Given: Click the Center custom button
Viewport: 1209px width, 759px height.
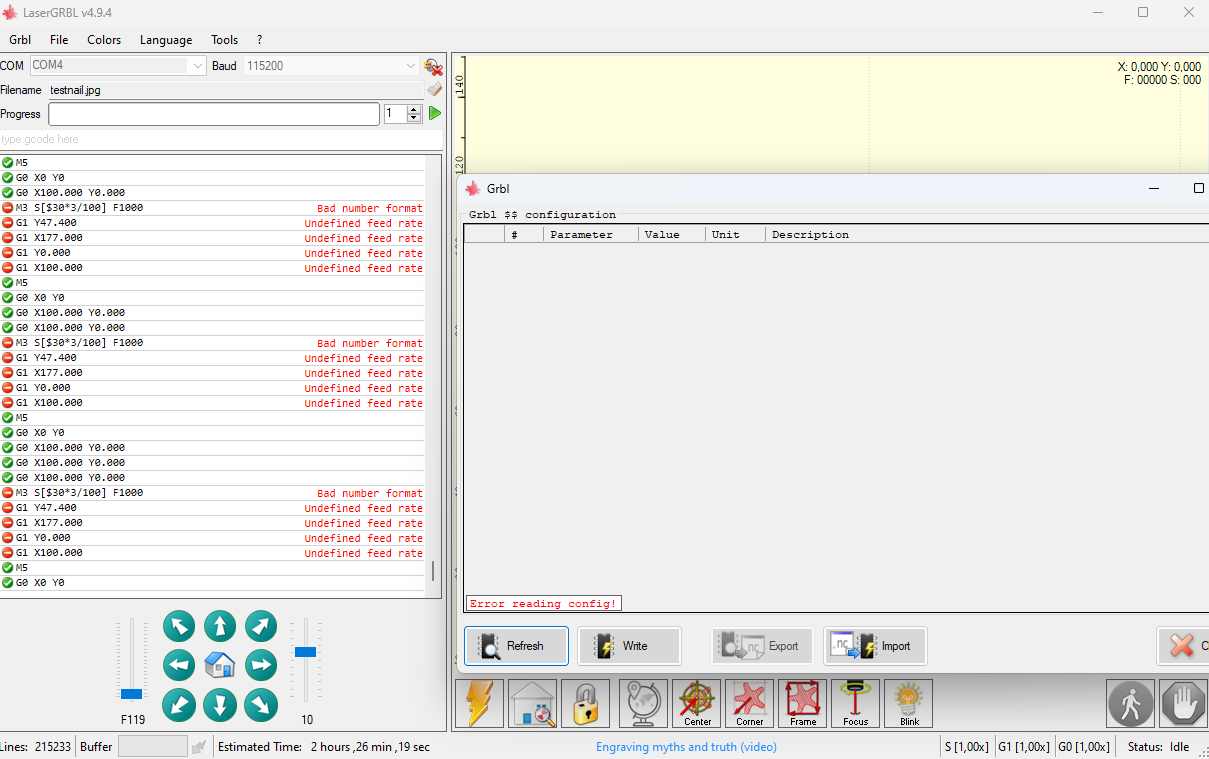Looking at the screenshot, I should 697,704.
